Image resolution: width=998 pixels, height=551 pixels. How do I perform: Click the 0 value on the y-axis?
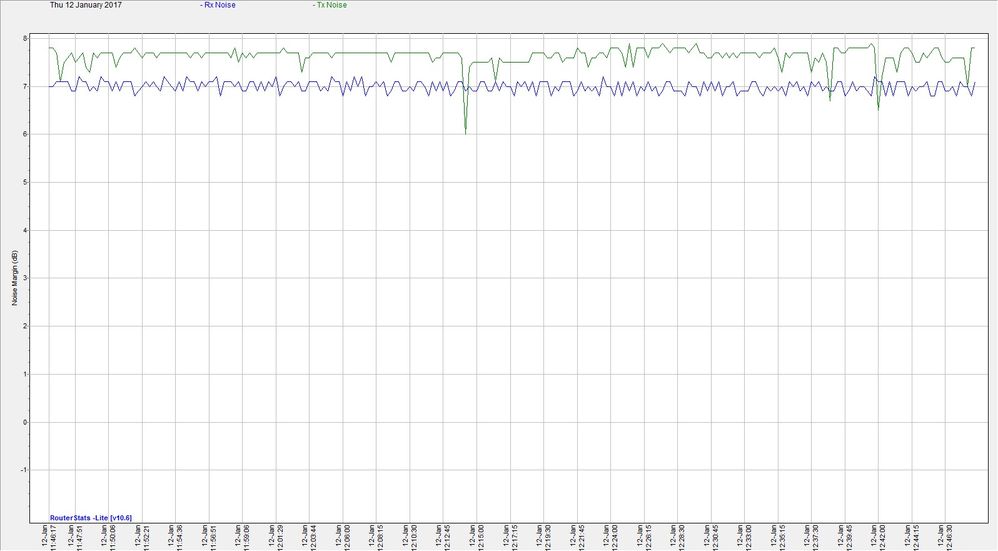click(x=39, y=422)
